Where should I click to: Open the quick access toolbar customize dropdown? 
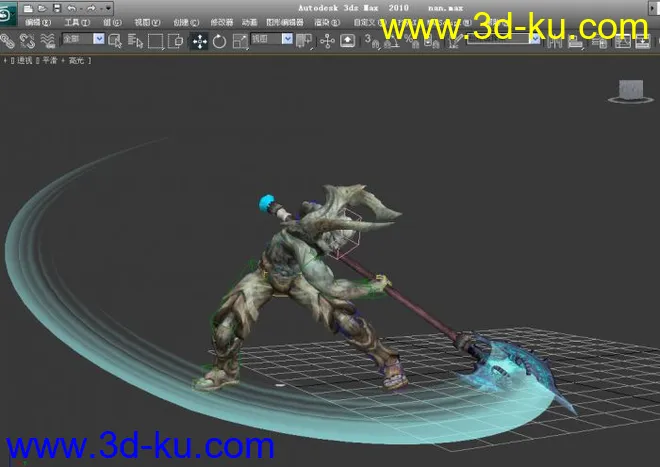pos(108,8)
